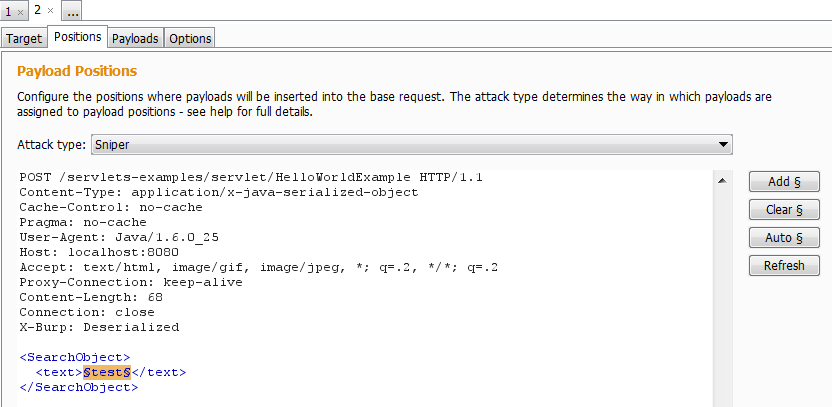Click the POST request line in editor
Viewport: 832px width, 407px height.
click(251, 177)
